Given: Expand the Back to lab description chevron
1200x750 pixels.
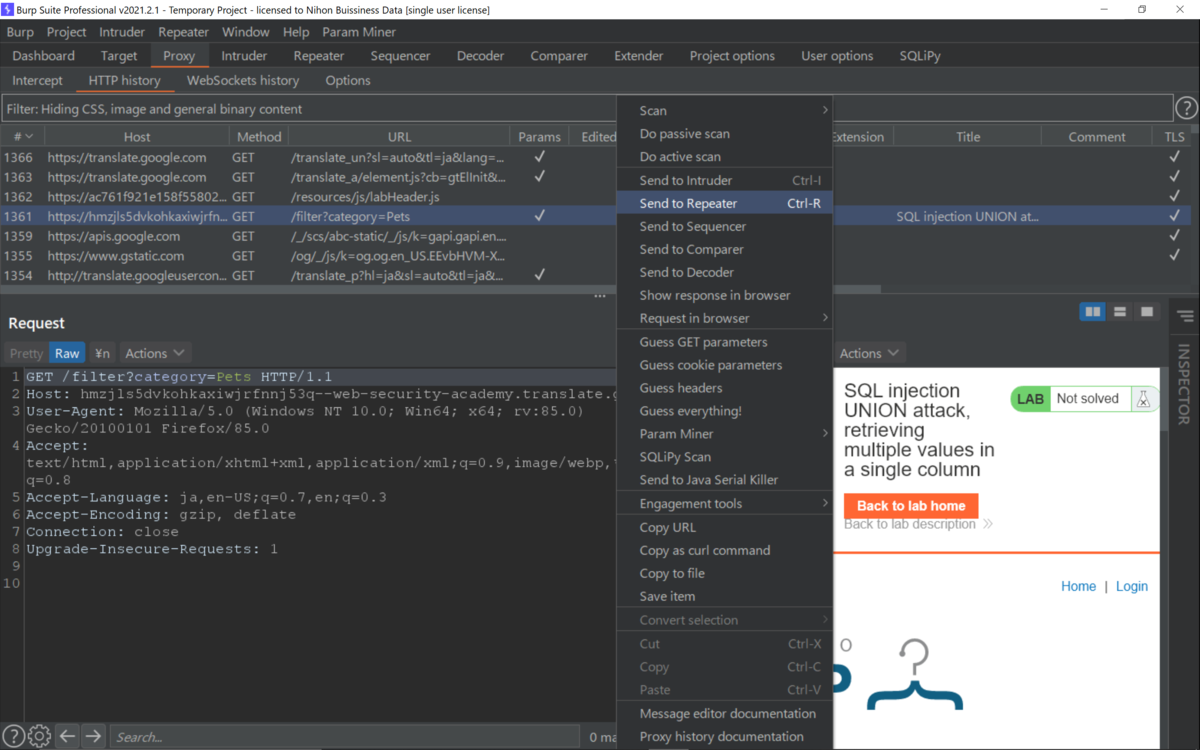Looking at the screenshot, I should tap(988, 524).
